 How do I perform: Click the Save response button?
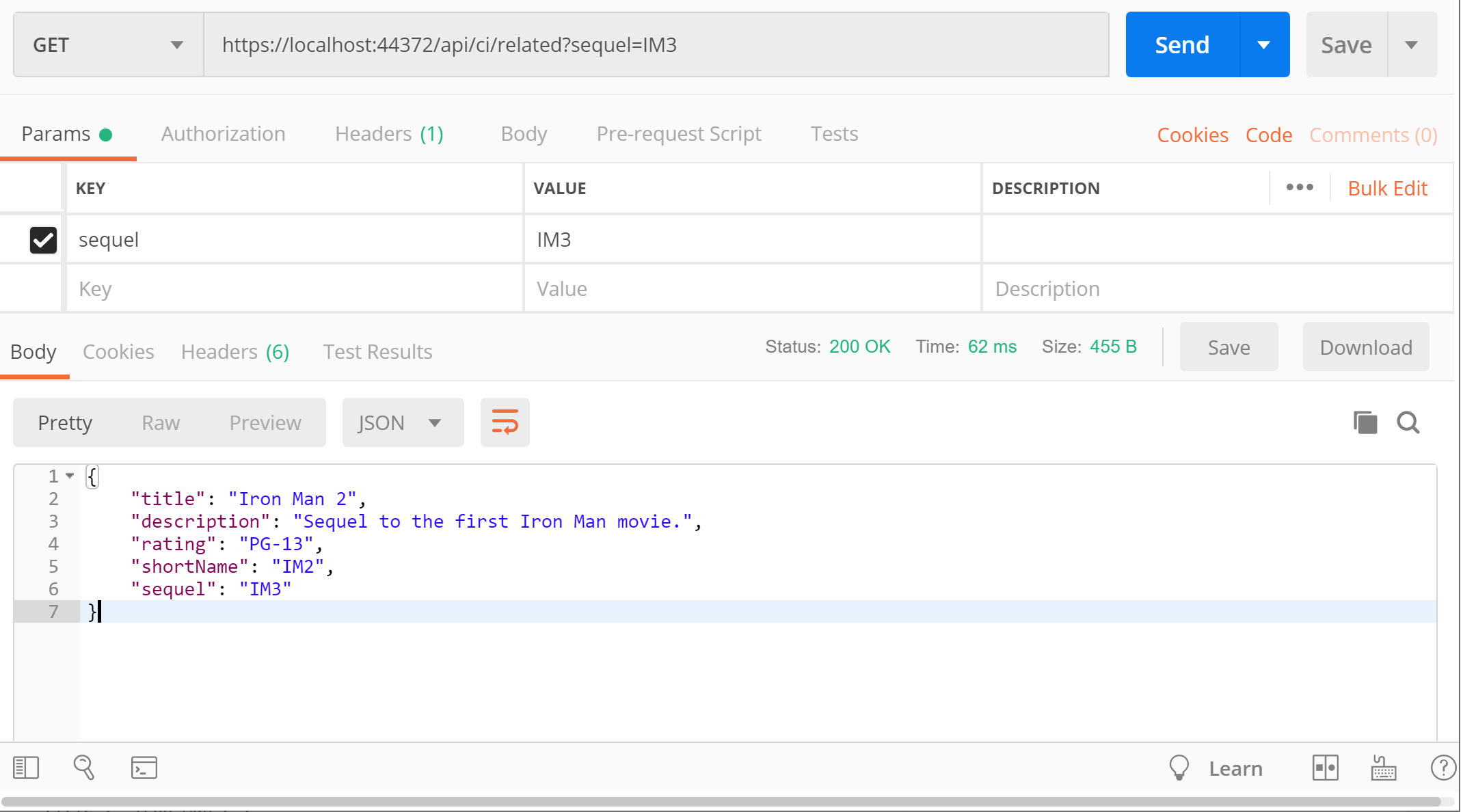(1228, 348)
